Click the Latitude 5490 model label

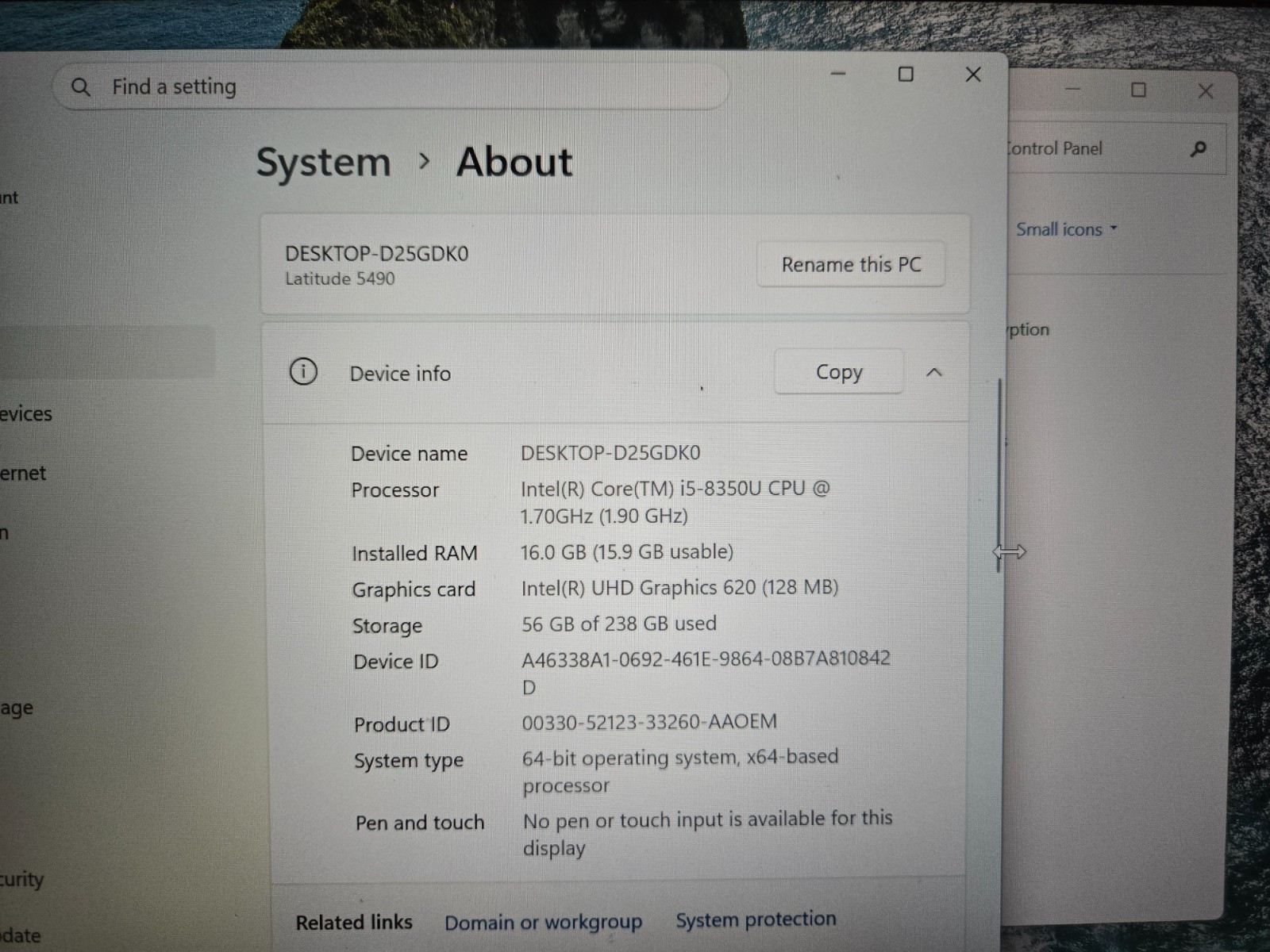point(340,278)
